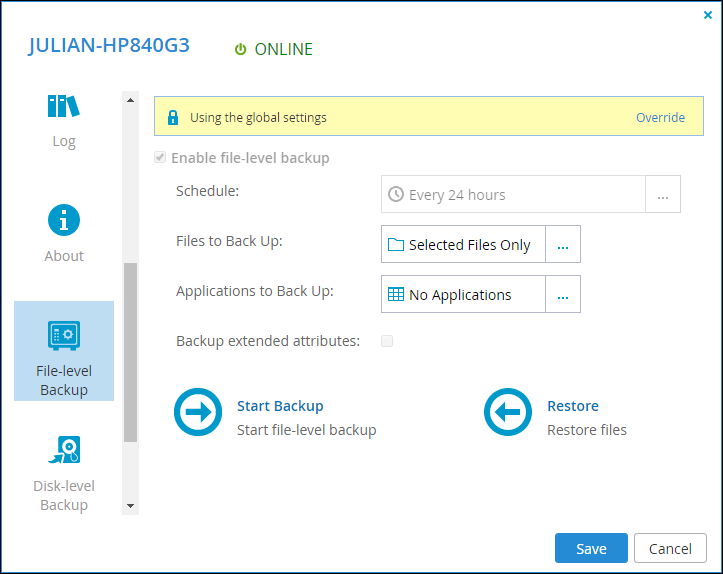723x574 pixels.
Task: Open the Log books icon
Action: pyautogui.click(x=64, y=106)
